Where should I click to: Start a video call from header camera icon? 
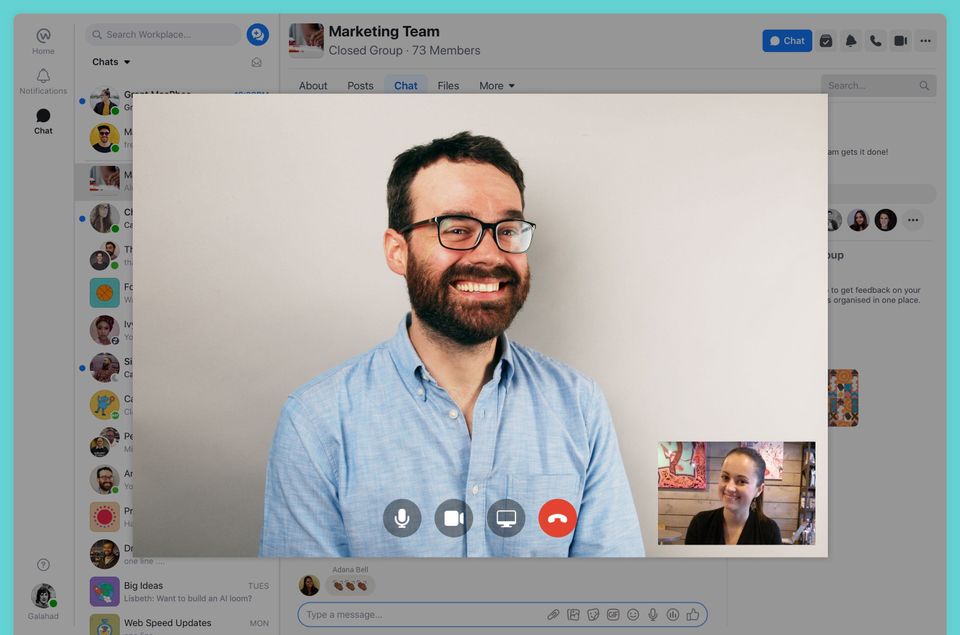pyautogui.click(x=901, y=41)
